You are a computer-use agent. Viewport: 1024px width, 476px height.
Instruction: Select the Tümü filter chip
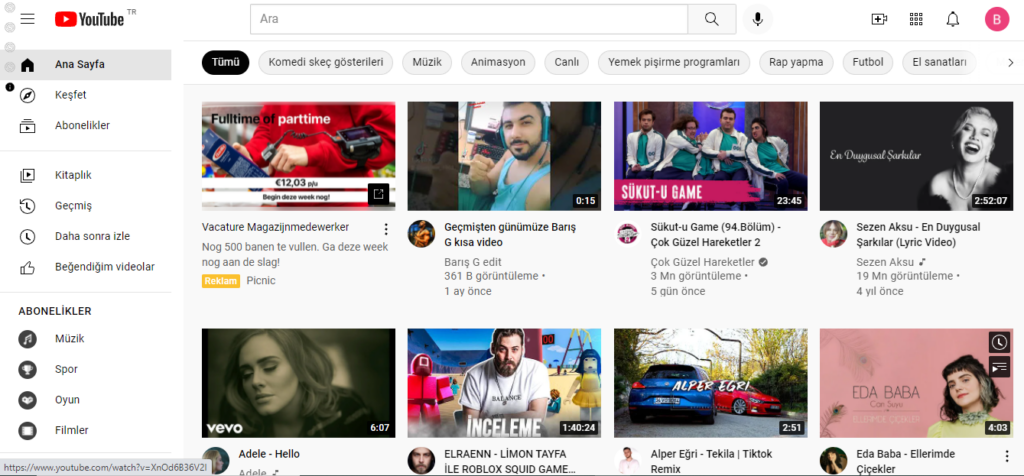click(x=225, y=63)
